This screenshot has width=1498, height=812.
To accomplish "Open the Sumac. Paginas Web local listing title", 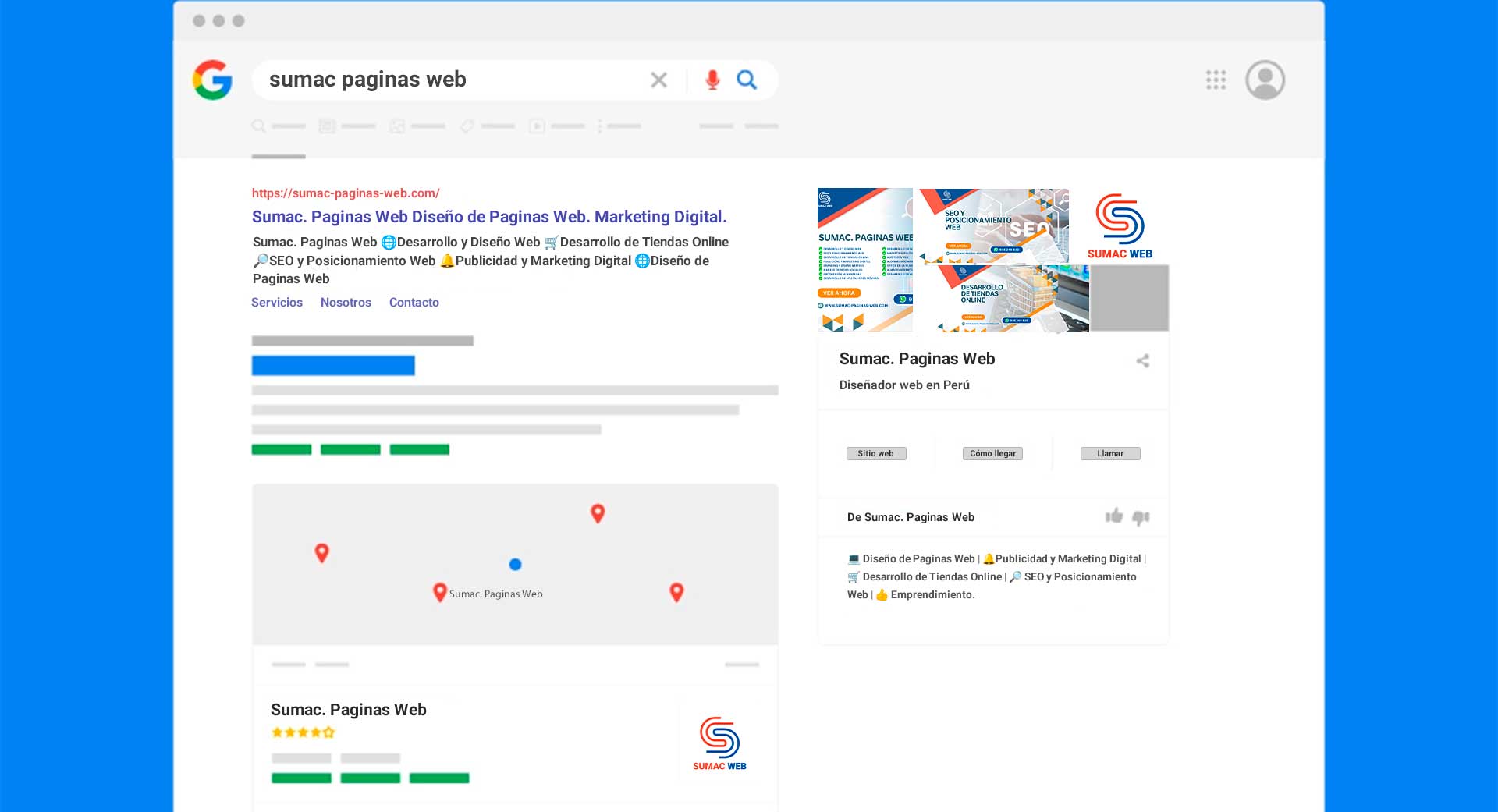I will (349, 710).
